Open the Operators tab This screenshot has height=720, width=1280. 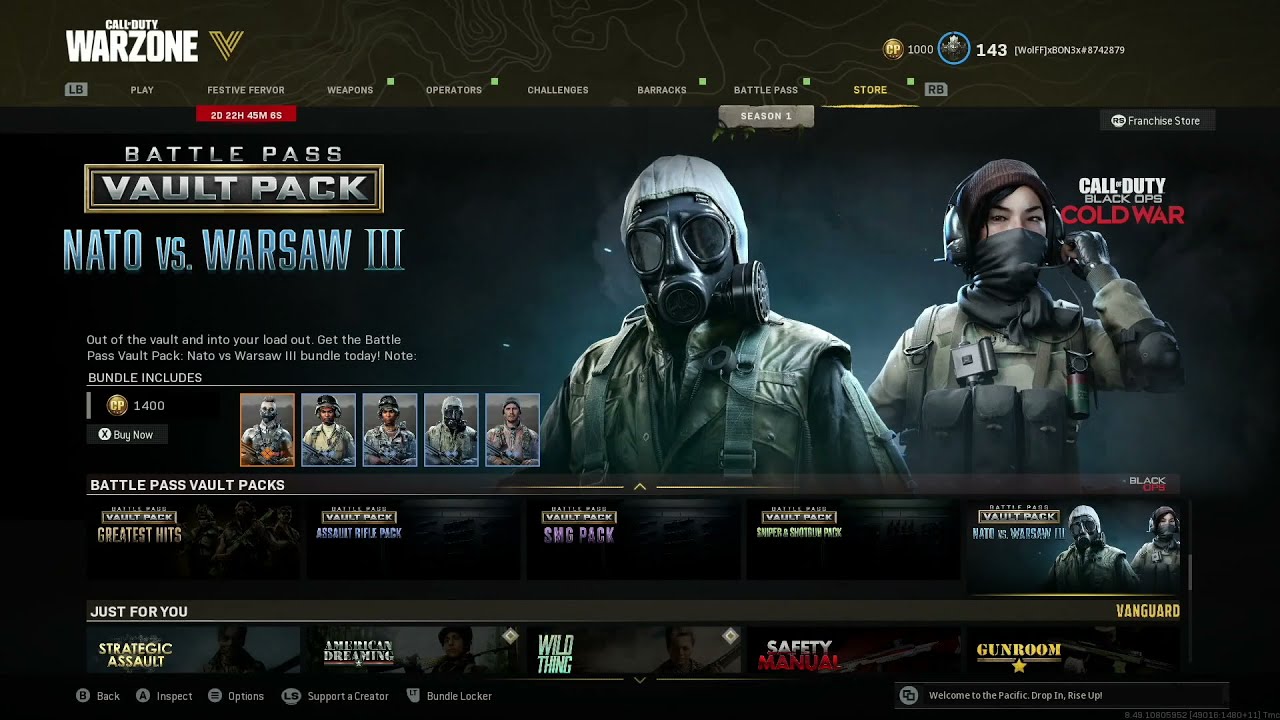coord(454,90)
